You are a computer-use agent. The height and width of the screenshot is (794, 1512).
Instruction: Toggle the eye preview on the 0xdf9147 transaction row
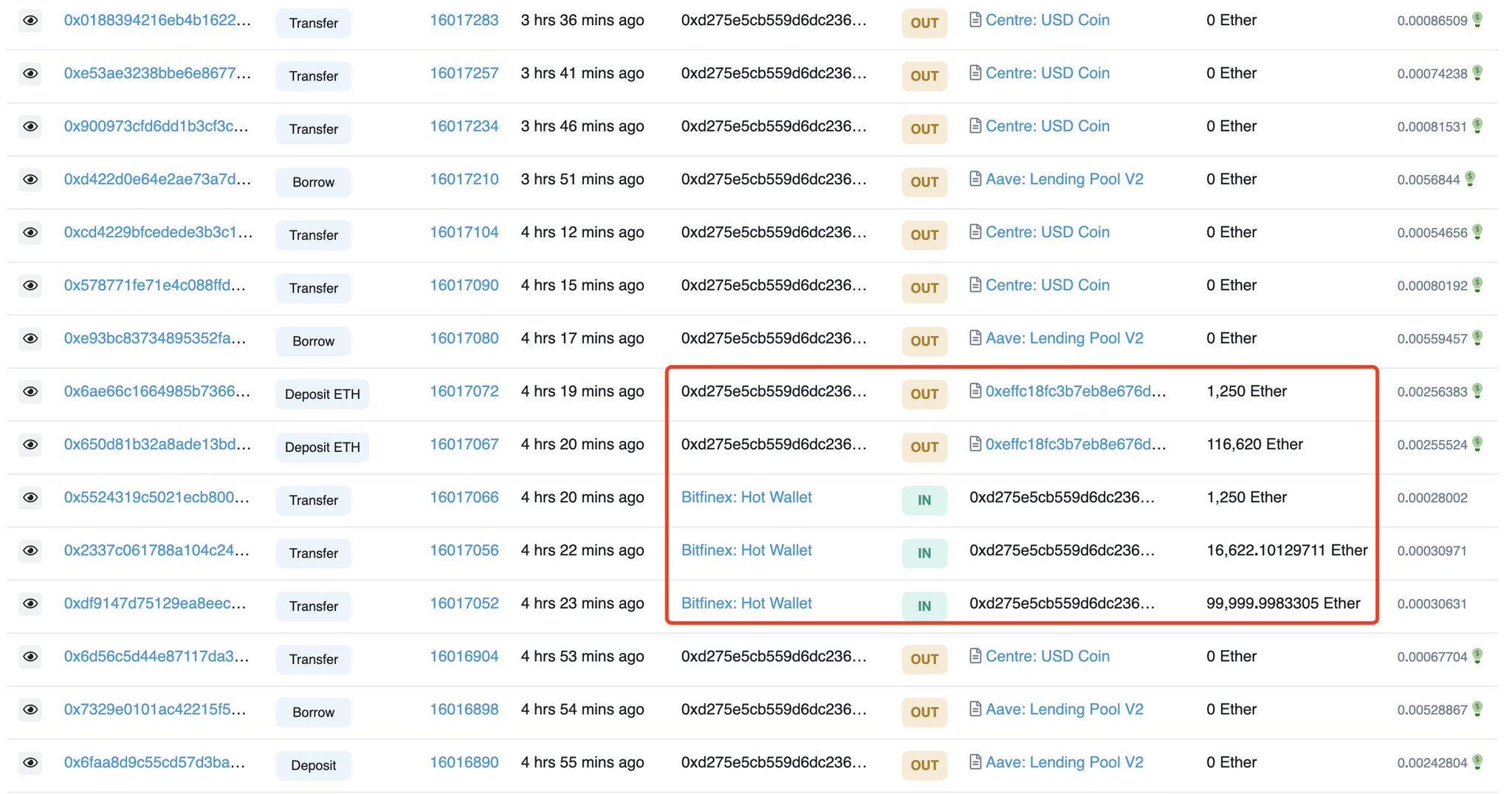coord(30,603)
